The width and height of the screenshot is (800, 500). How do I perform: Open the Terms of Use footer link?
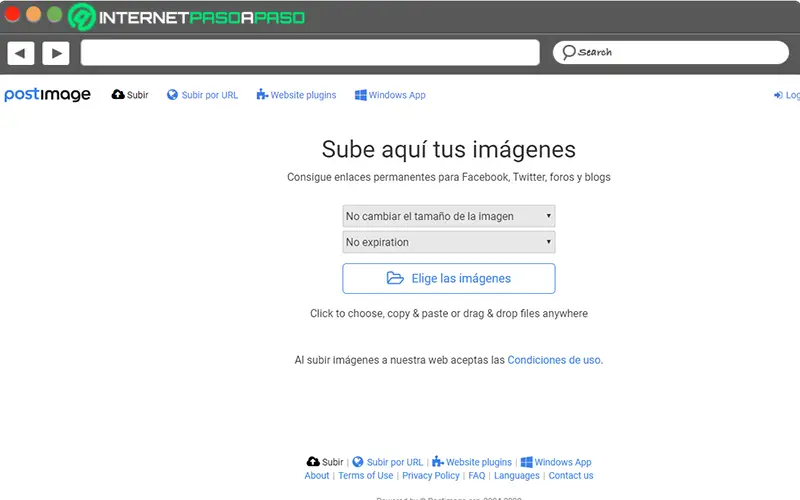[365, 476]
